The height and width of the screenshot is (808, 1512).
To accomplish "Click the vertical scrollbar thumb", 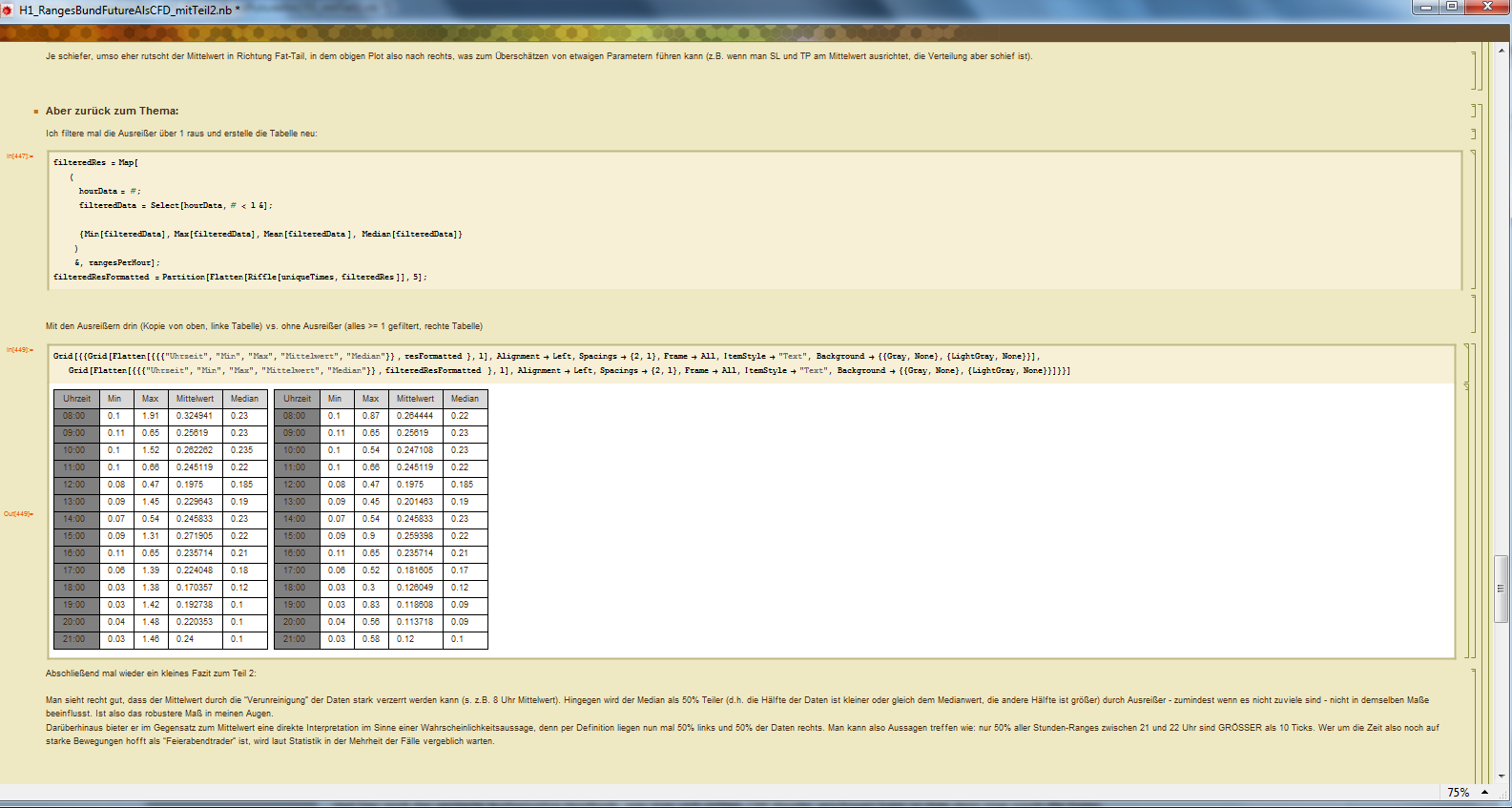I will tap(1502, 589).
